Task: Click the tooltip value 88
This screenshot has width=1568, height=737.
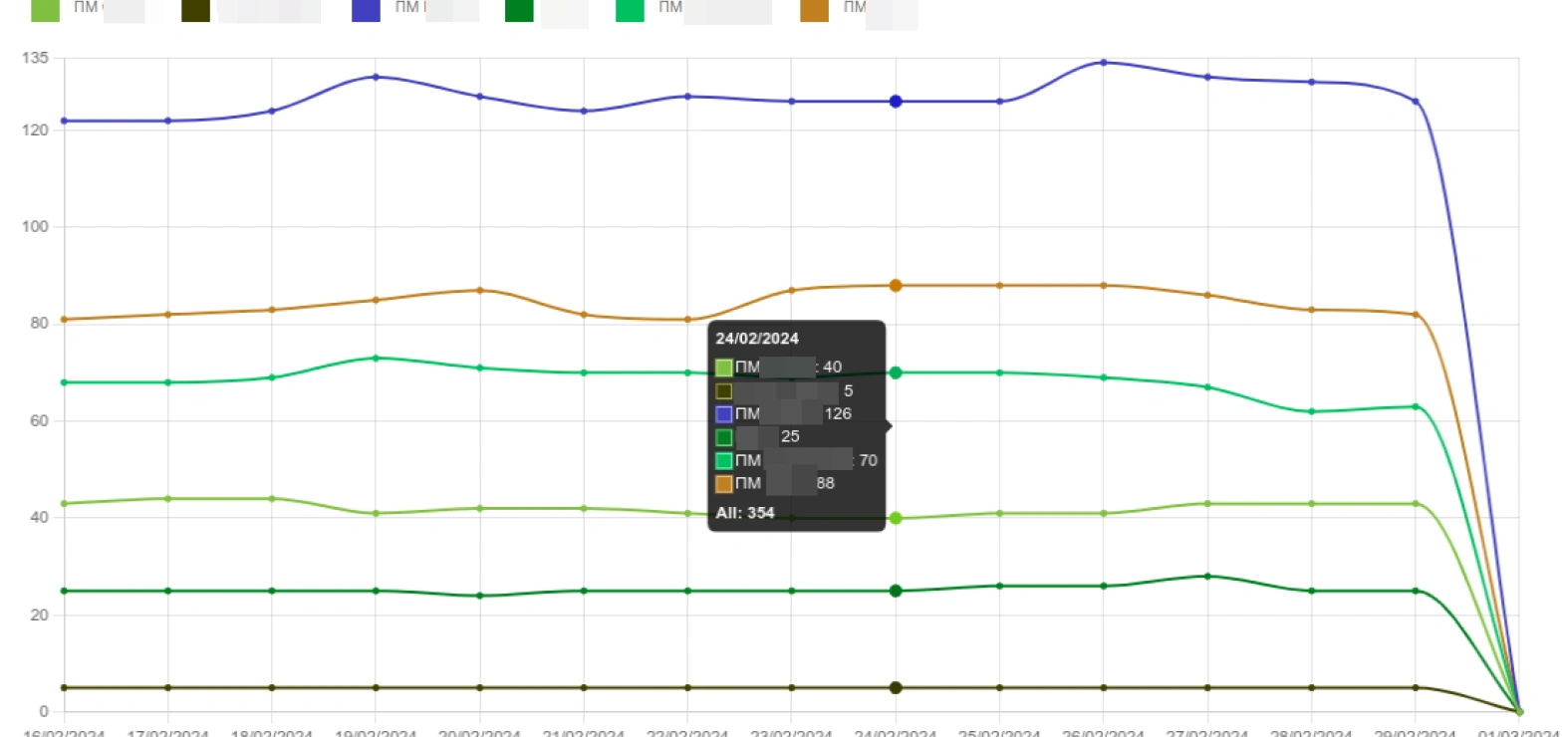Action: (x=826, y=483)
